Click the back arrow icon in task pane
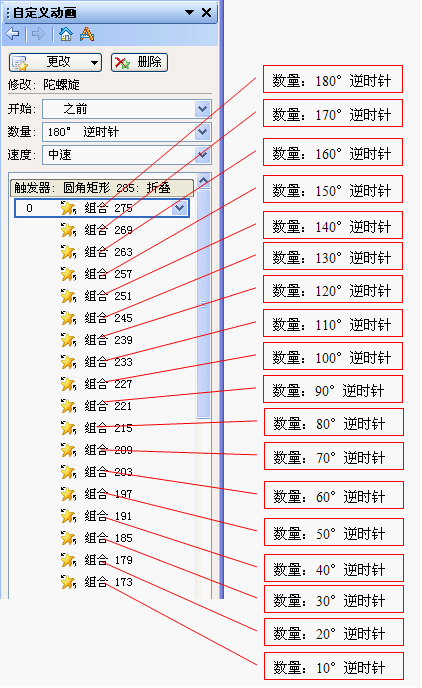The width and height of the screenshot is (422, 688). coord(13,34)
